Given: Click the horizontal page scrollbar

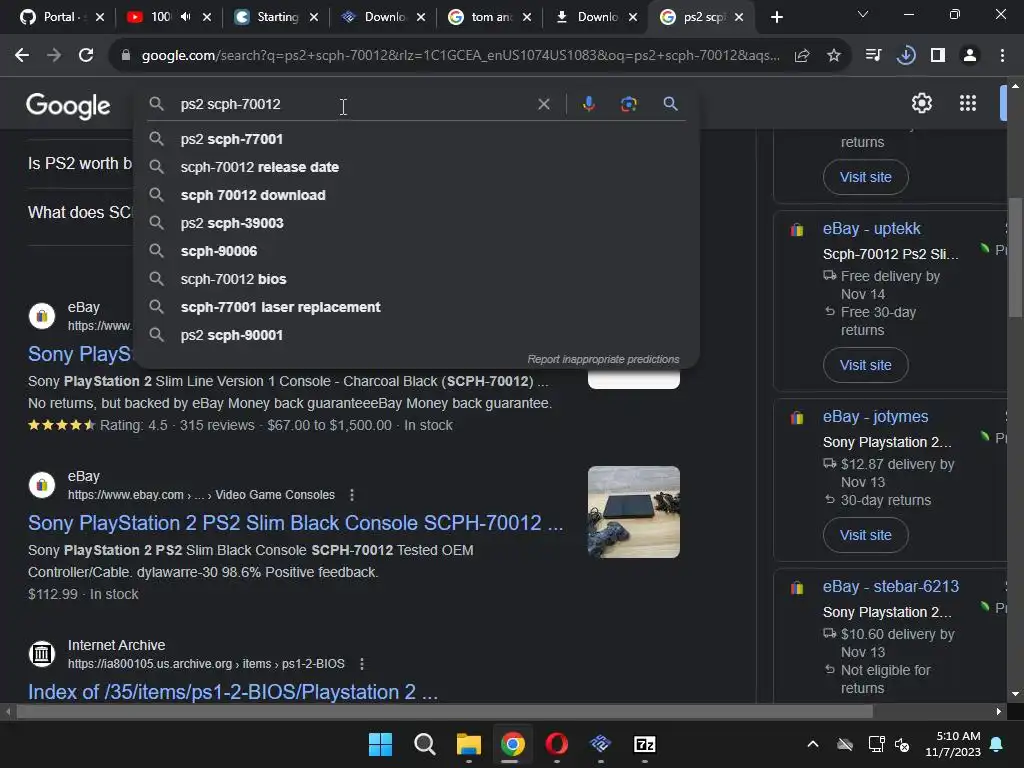Looking at the screenshot, I should tap(444, 711).
